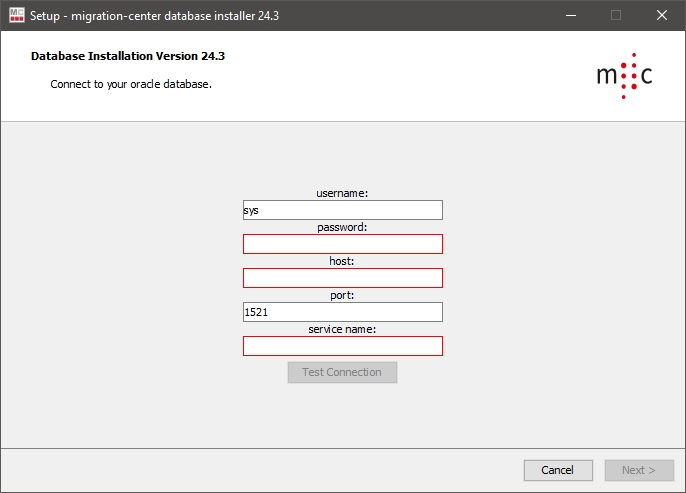This screenshot has height=493, width=686.
Task: Focus the username field containing sys
Action: pos(342,210)
